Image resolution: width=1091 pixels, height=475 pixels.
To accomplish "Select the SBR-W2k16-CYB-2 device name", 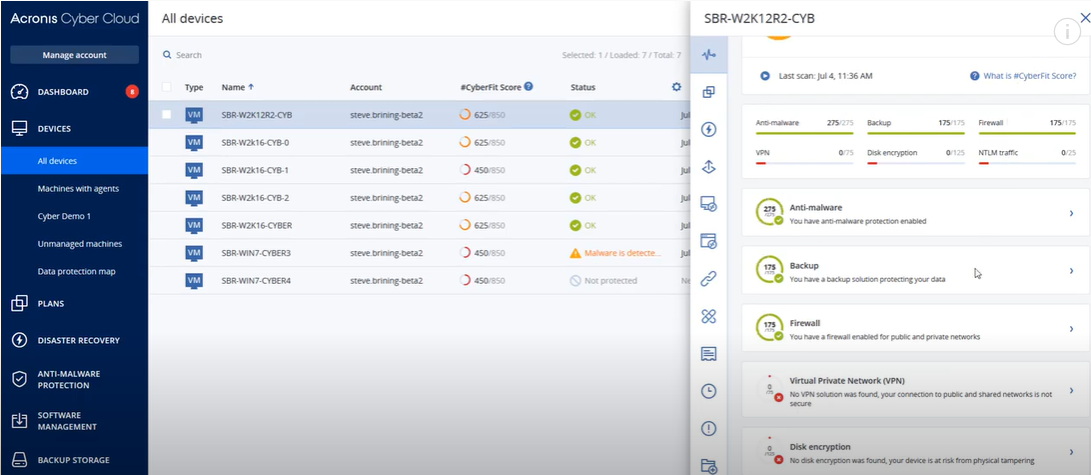I will (255, 198).
